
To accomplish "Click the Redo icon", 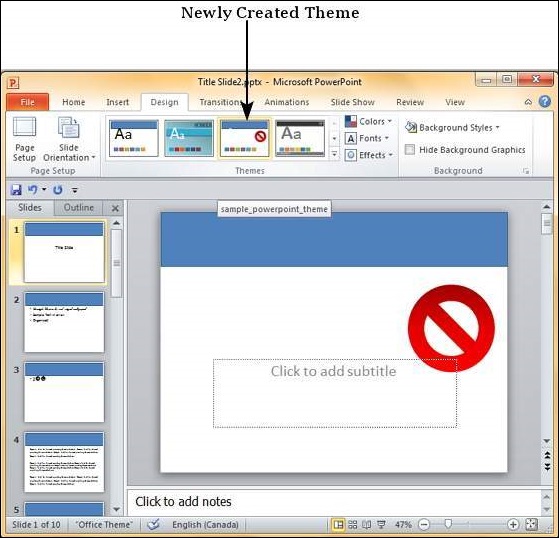I will pos(58,190).
